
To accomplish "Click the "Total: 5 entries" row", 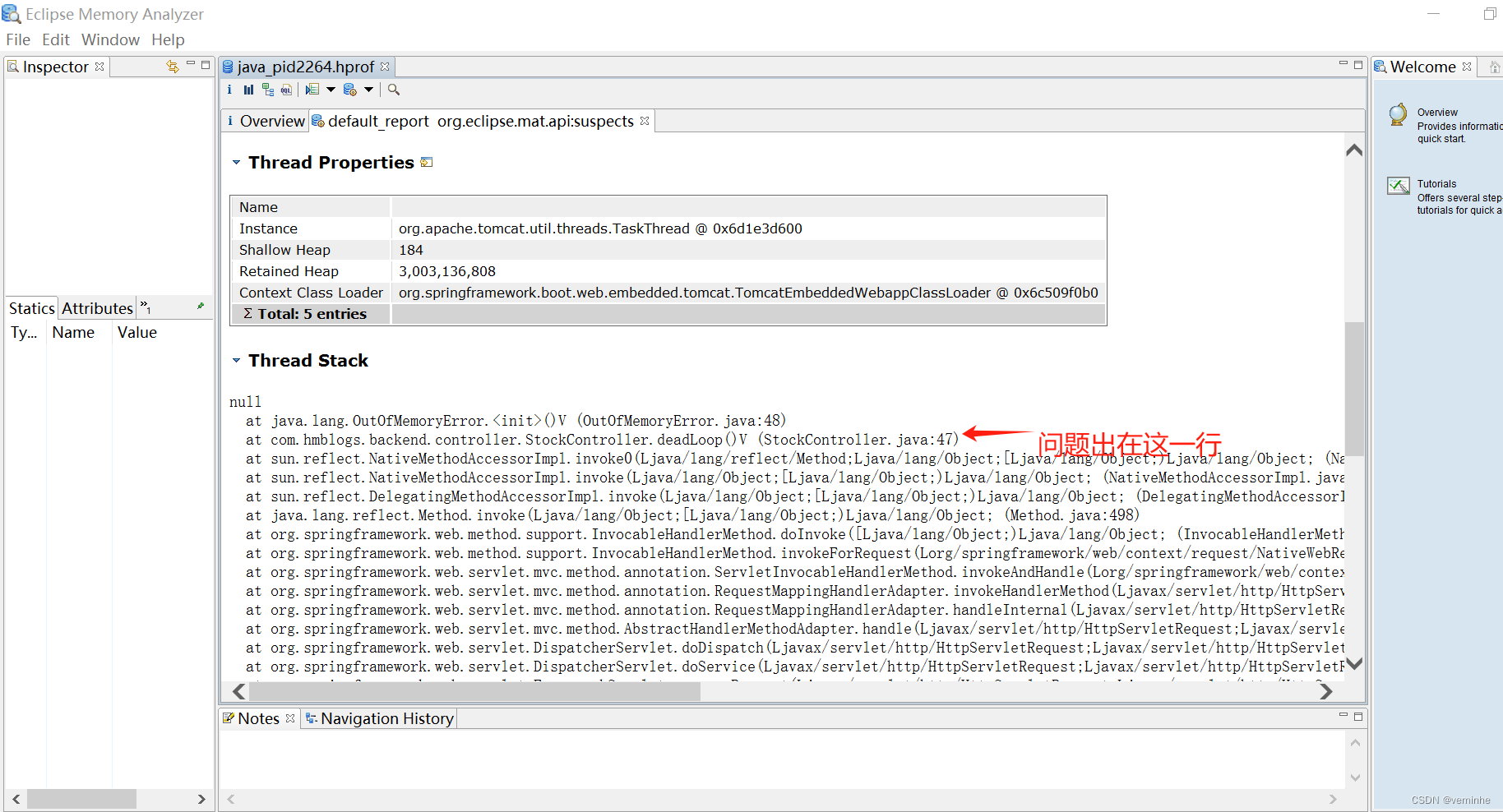I will [x=668, y=314].
